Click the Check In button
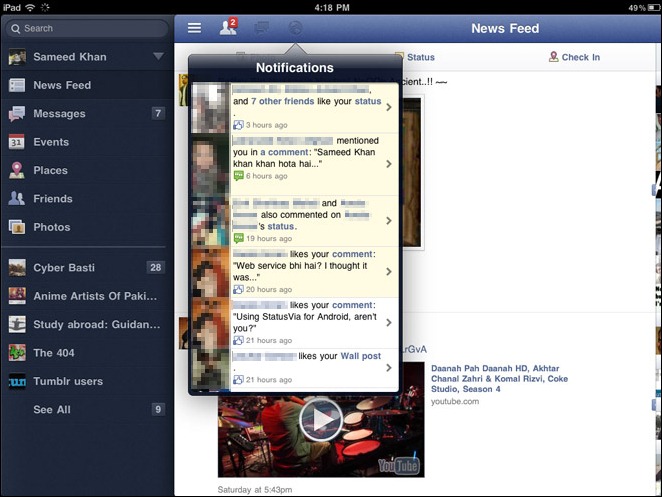Screen dimensions: 662x497 (x=574, y=57)
